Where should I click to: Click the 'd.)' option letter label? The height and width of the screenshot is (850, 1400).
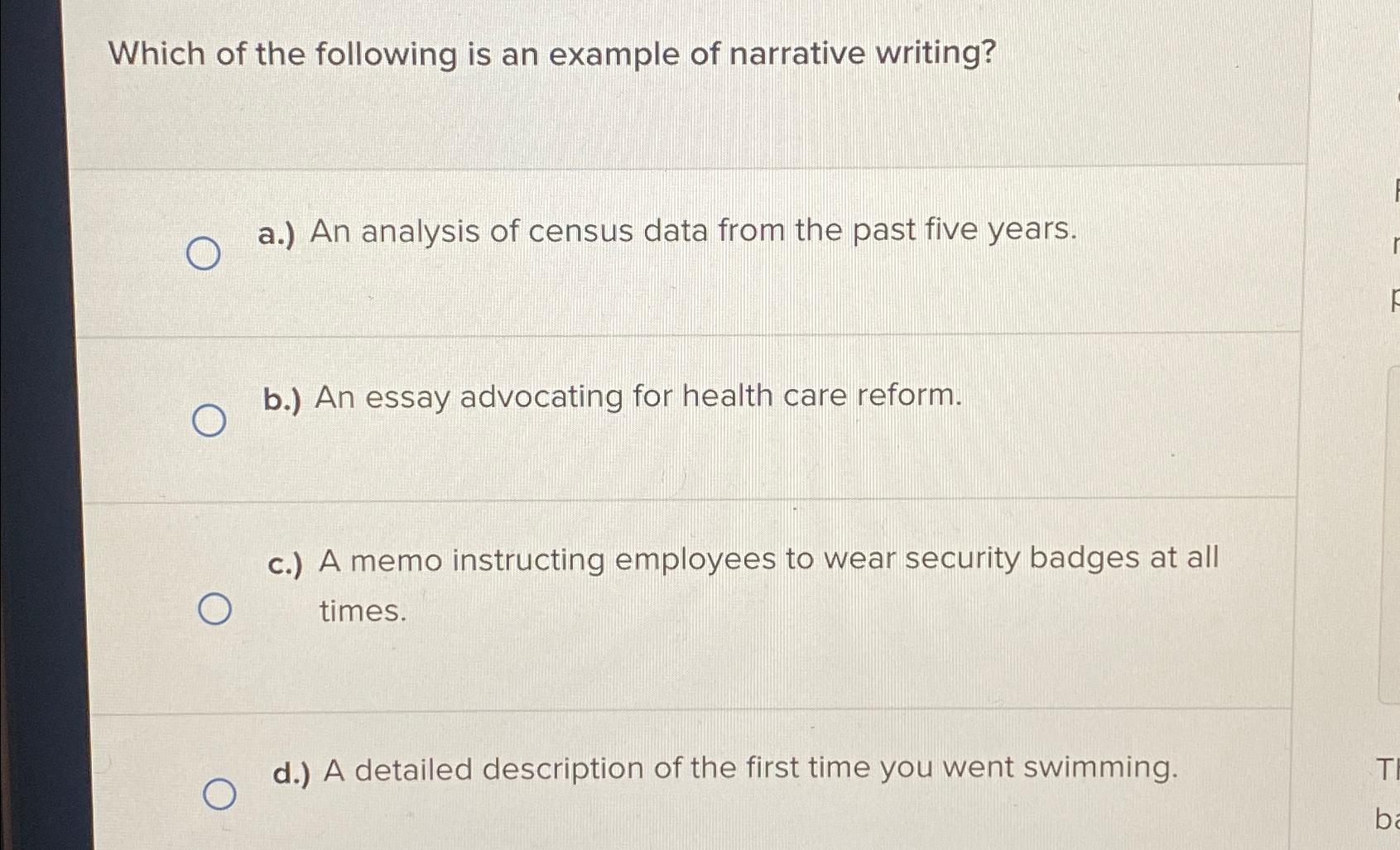pos(291,773)
